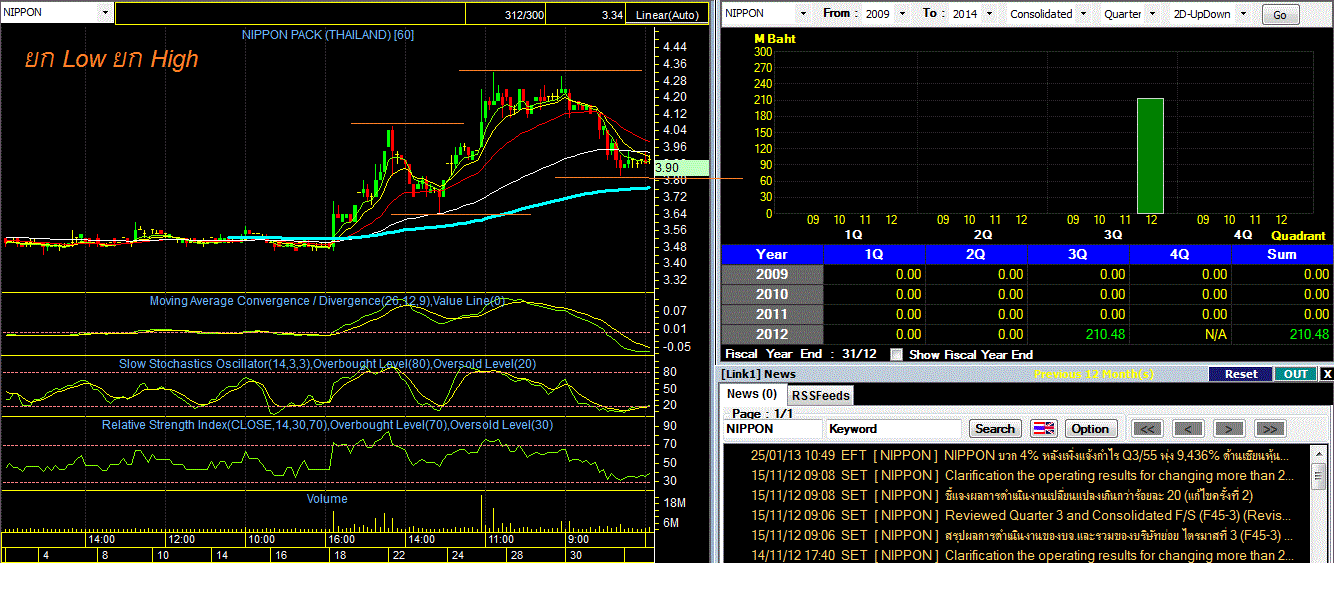Click the 2011 year row header
The image size is (1334, 601).
[772, 314]
